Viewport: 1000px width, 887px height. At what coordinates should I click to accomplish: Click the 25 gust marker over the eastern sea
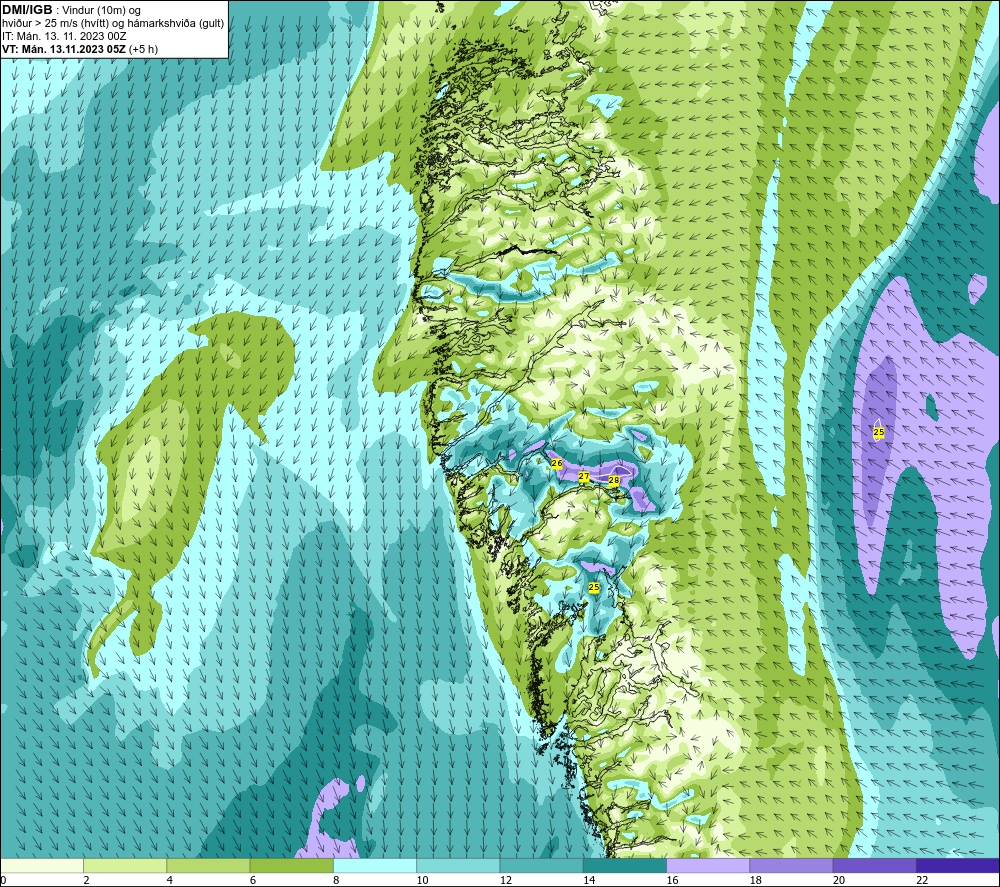[x=879, y=432]
